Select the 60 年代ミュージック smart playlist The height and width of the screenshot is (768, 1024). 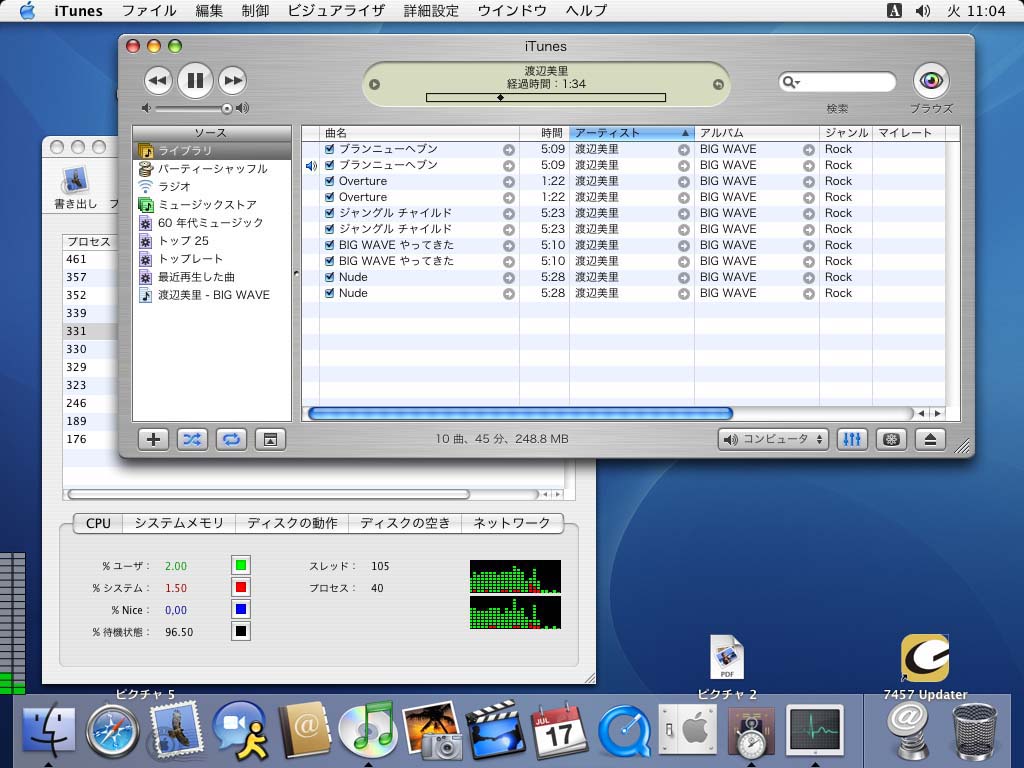[212, 223]
